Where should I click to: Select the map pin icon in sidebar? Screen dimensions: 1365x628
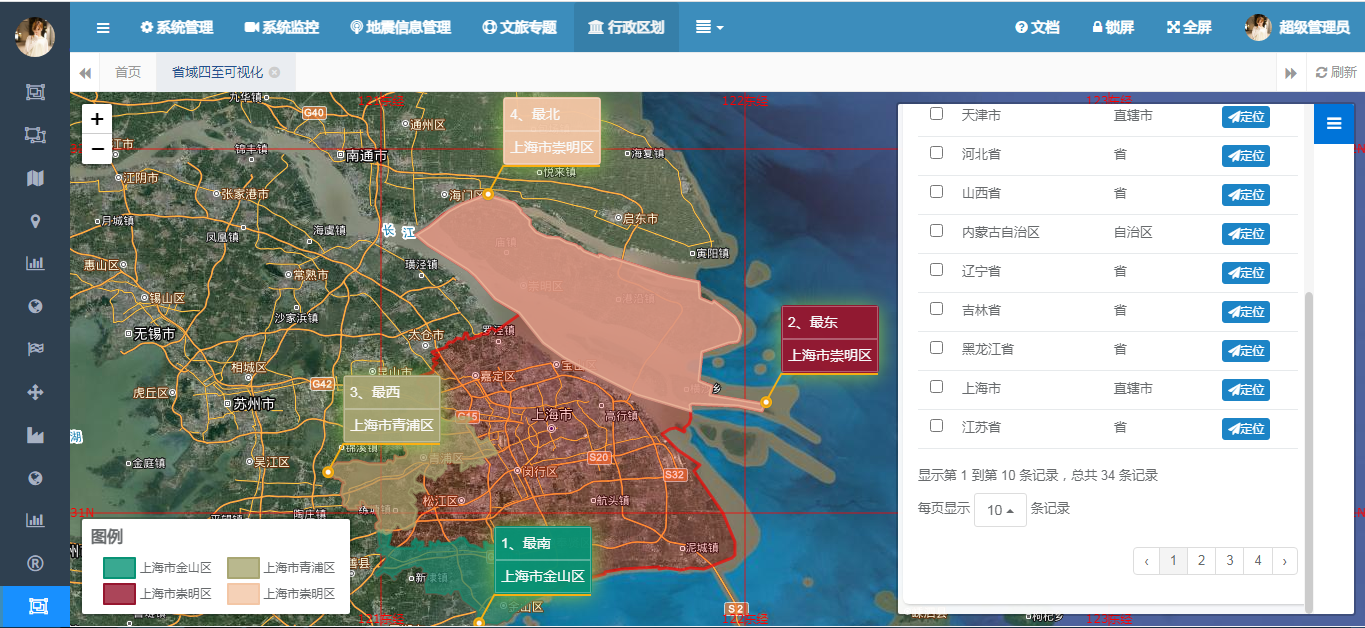pyautogui.click(x=35, y=221)
